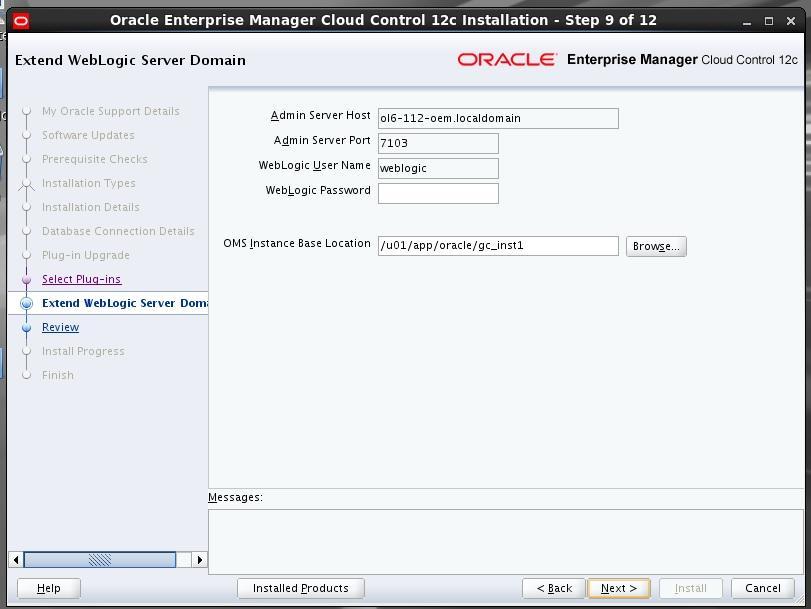Minimize the installer window
This screenshot has width=811, height=609.
[746, 22]
